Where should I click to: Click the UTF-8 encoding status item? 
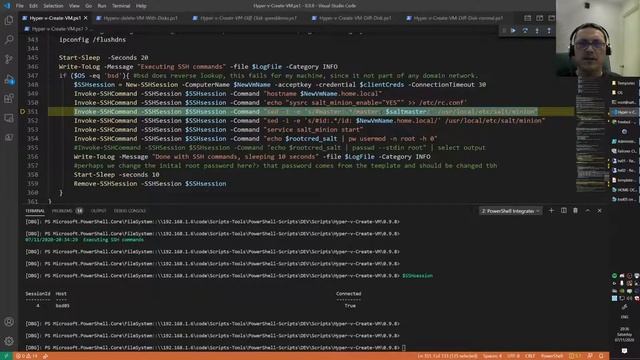point(513,356)
